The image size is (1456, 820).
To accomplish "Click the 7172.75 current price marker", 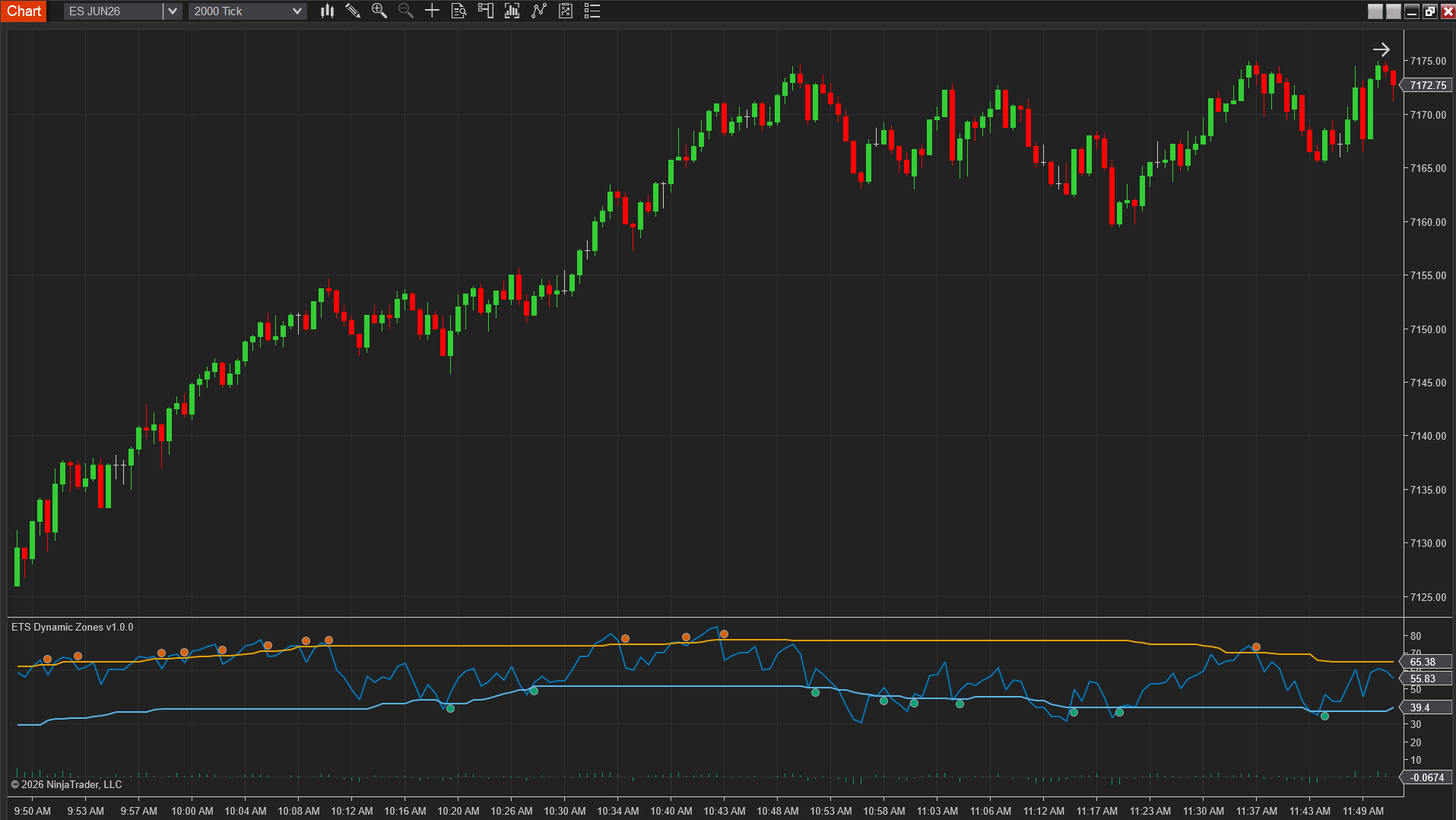I will point(1428,85).
